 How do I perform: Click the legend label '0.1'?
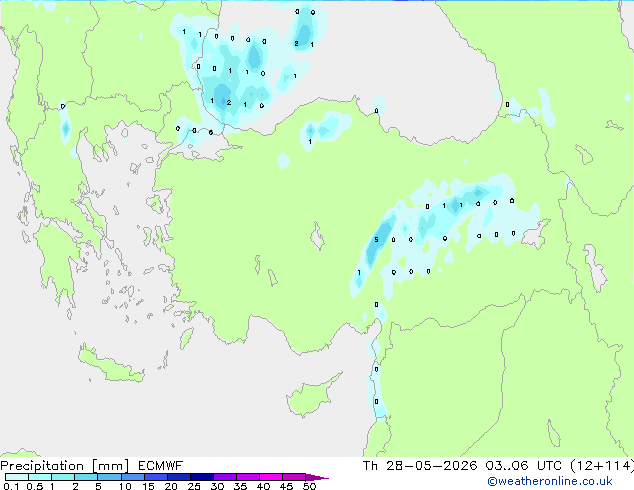[x=11, y=486]
